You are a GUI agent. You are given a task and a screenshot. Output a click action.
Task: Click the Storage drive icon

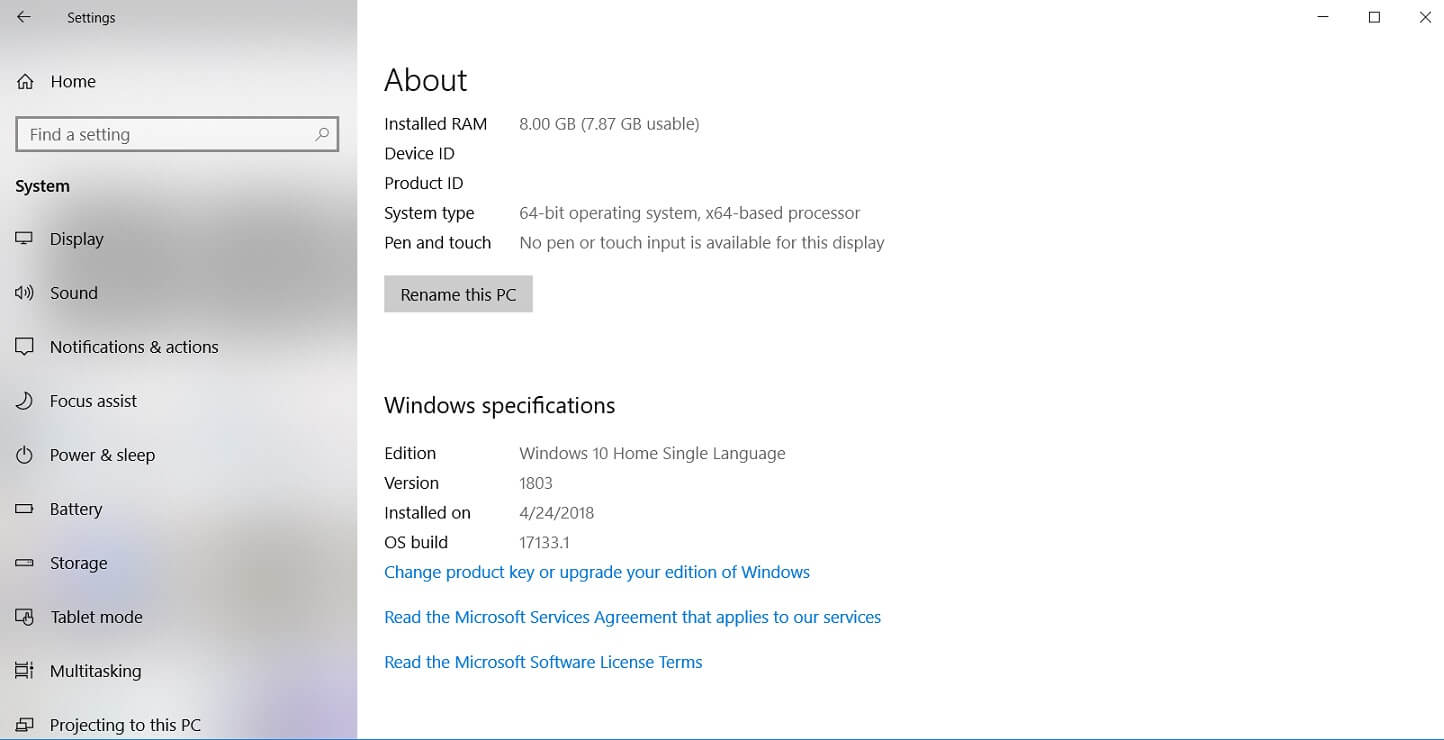(x=25, y=563)
